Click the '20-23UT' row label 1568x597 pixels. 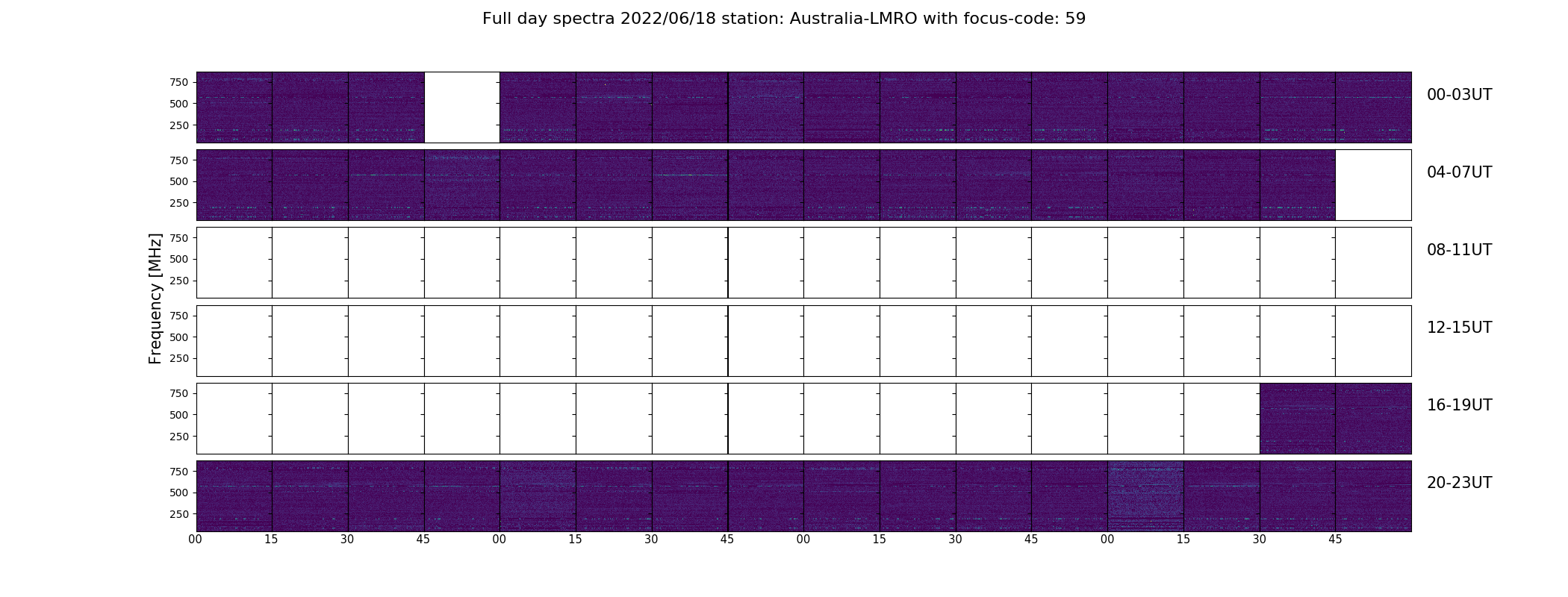(1459, 483)
